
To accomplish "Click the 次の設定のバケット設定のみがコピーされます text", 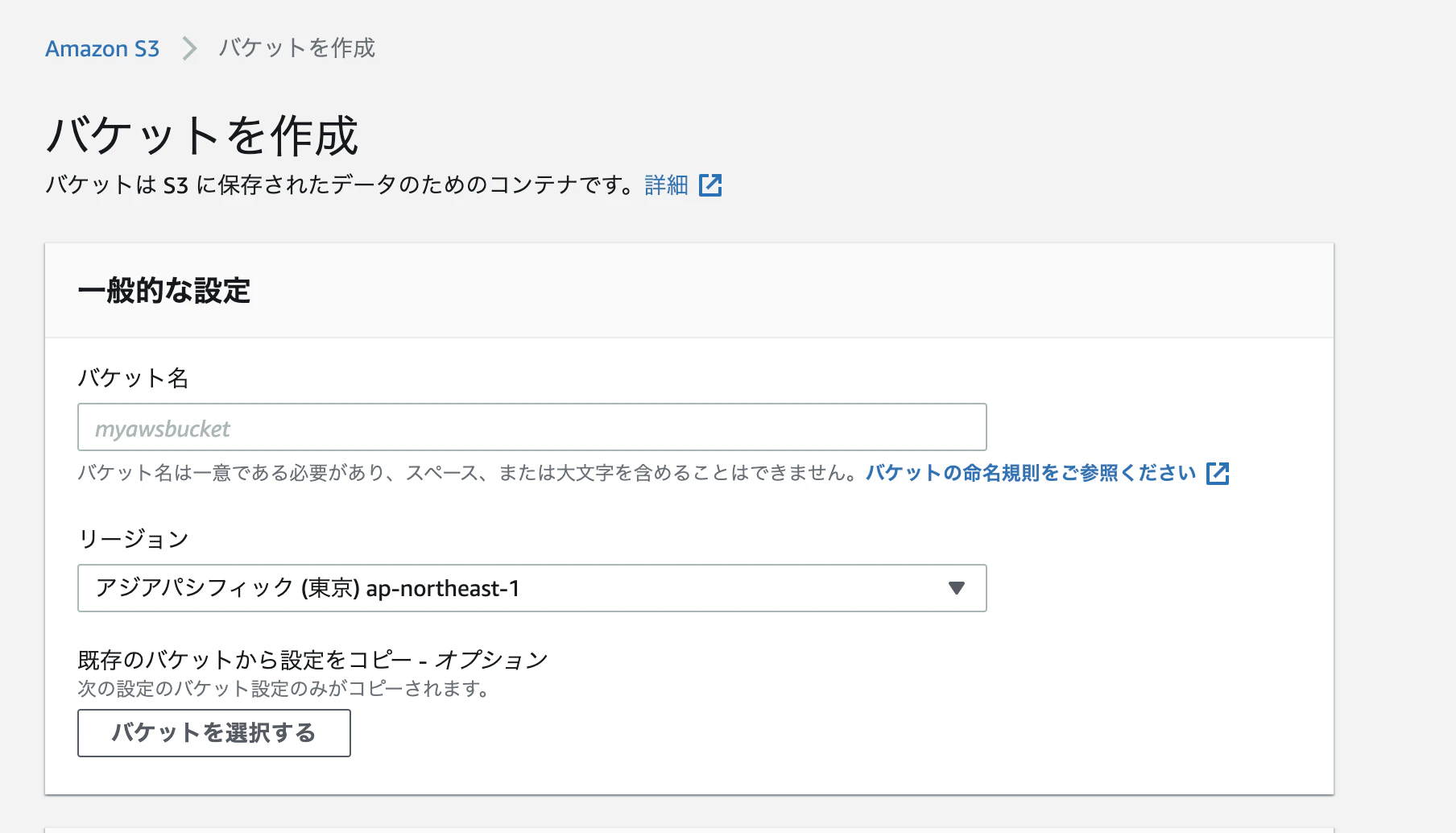I will tap(283, 689).
